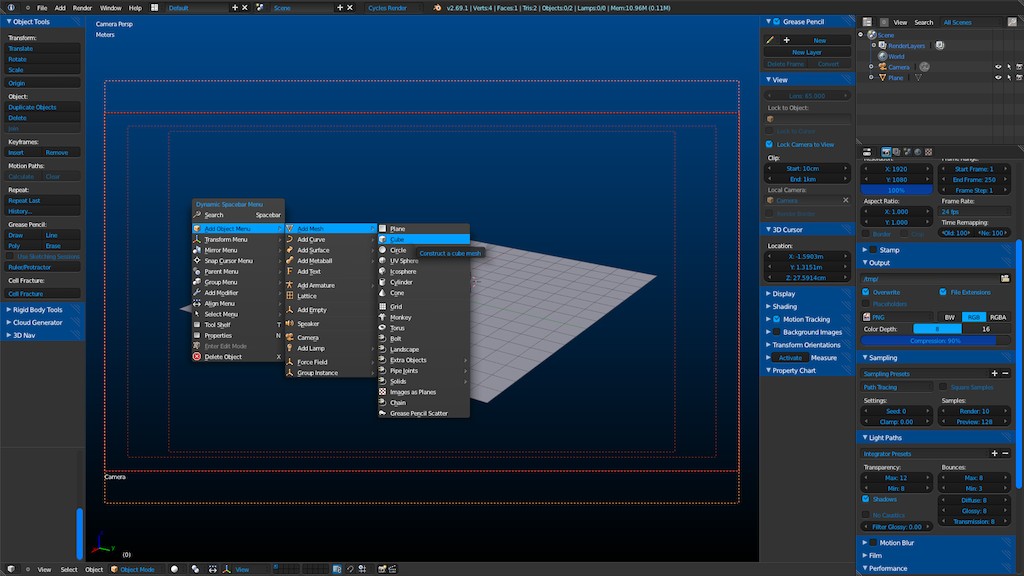The height and width of the screenshot is (576, 1024).
Task: Open the Render properties tab with camera icon
Action: click(x=886, y=153)
